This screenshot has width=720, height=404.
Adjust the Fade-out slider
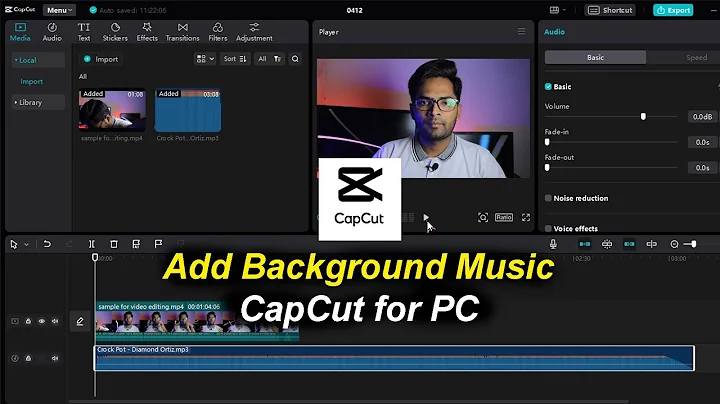coord(547,168)
